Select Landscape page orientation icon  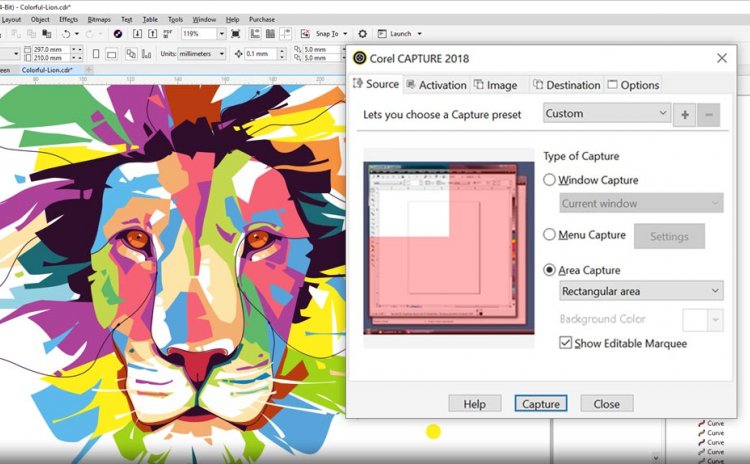[x=111, y=54]
